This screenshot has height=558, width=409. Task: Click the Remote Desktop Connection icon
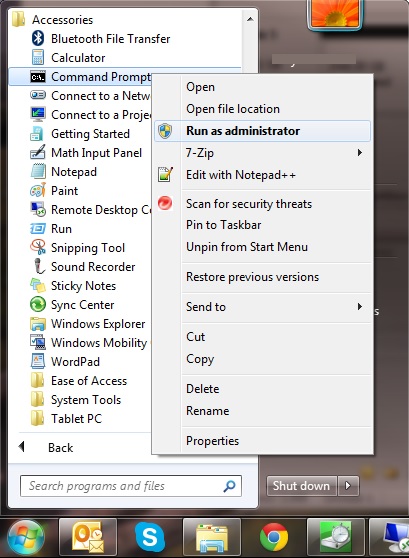coord(38,209)
